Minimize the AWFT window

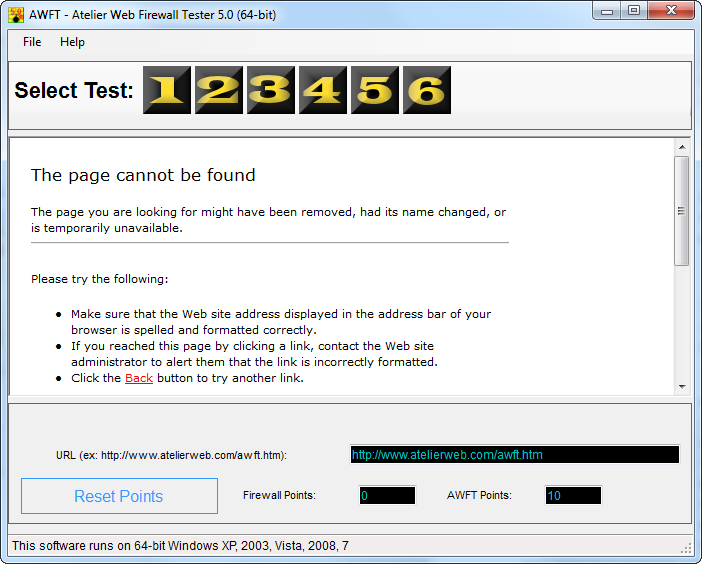(x=607, y=11)
